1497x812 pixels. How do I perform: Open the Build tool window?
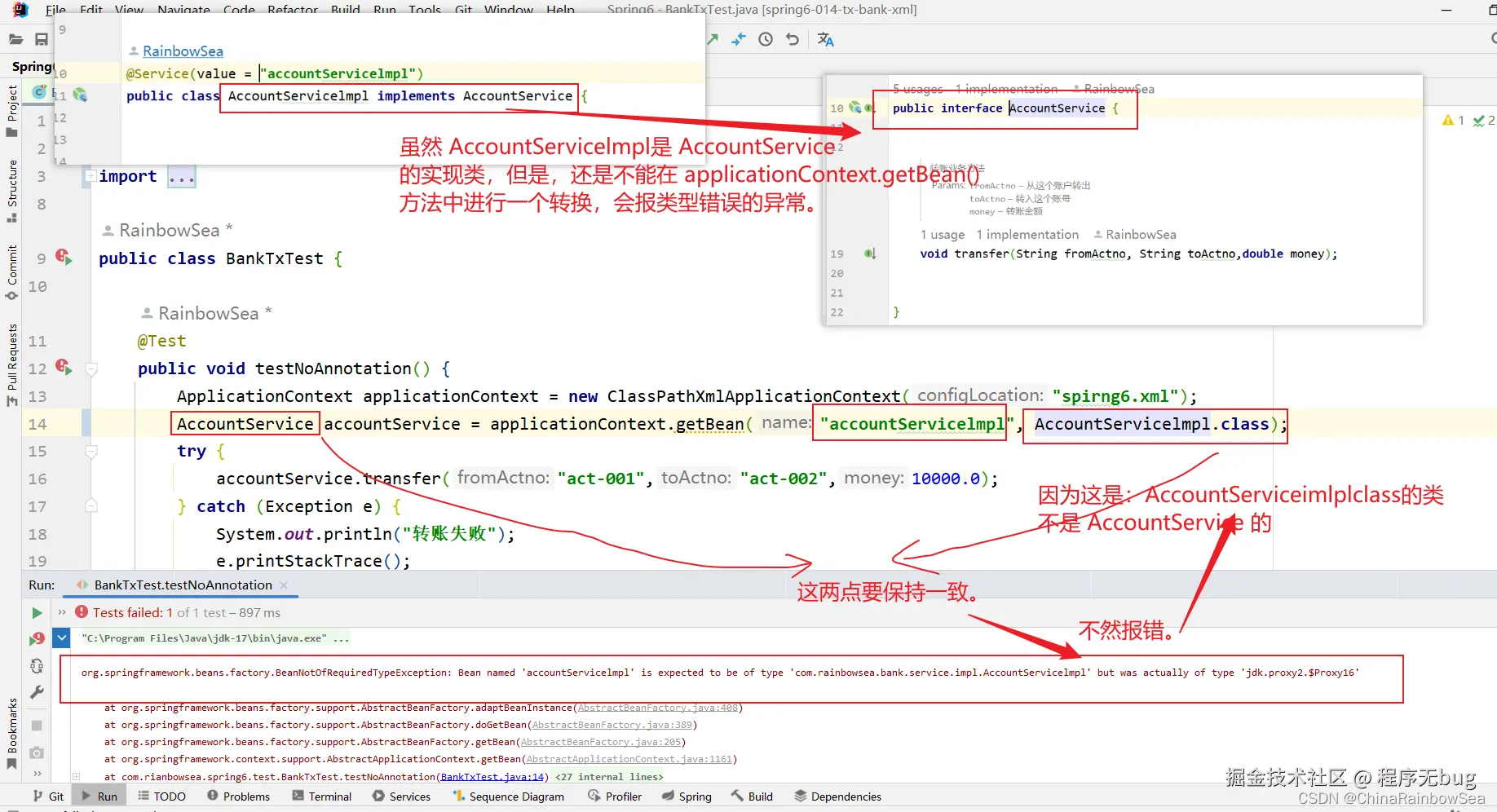tap(752, 797)
